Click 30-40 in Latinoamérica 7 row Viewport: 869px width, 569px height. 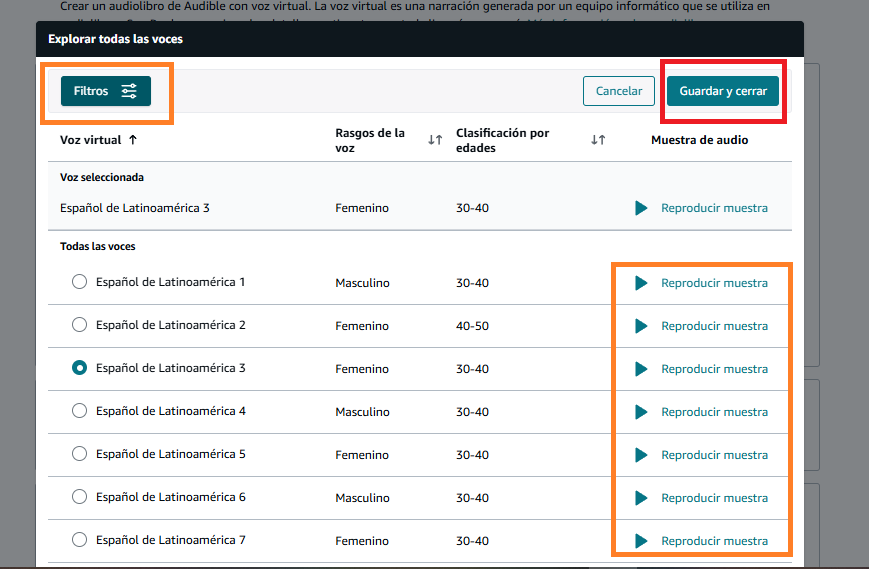pyautogui.click(x=472, y=541)
